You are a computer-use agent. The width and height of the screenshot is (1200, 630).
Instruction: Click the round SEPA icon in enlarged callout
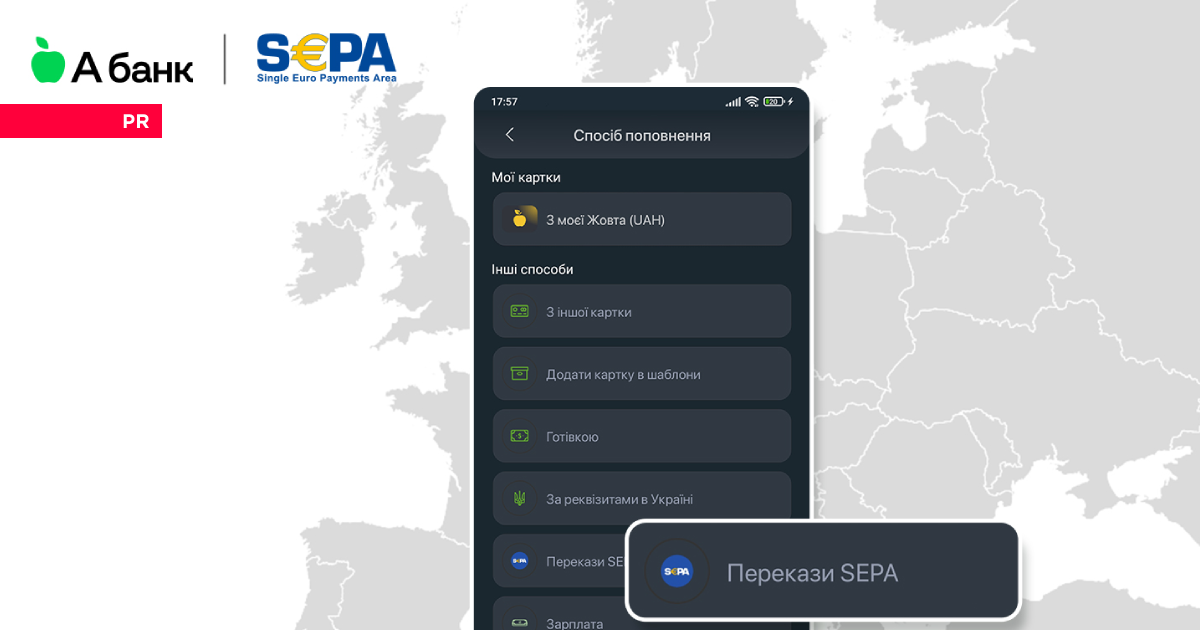click(x=677, y=572)
